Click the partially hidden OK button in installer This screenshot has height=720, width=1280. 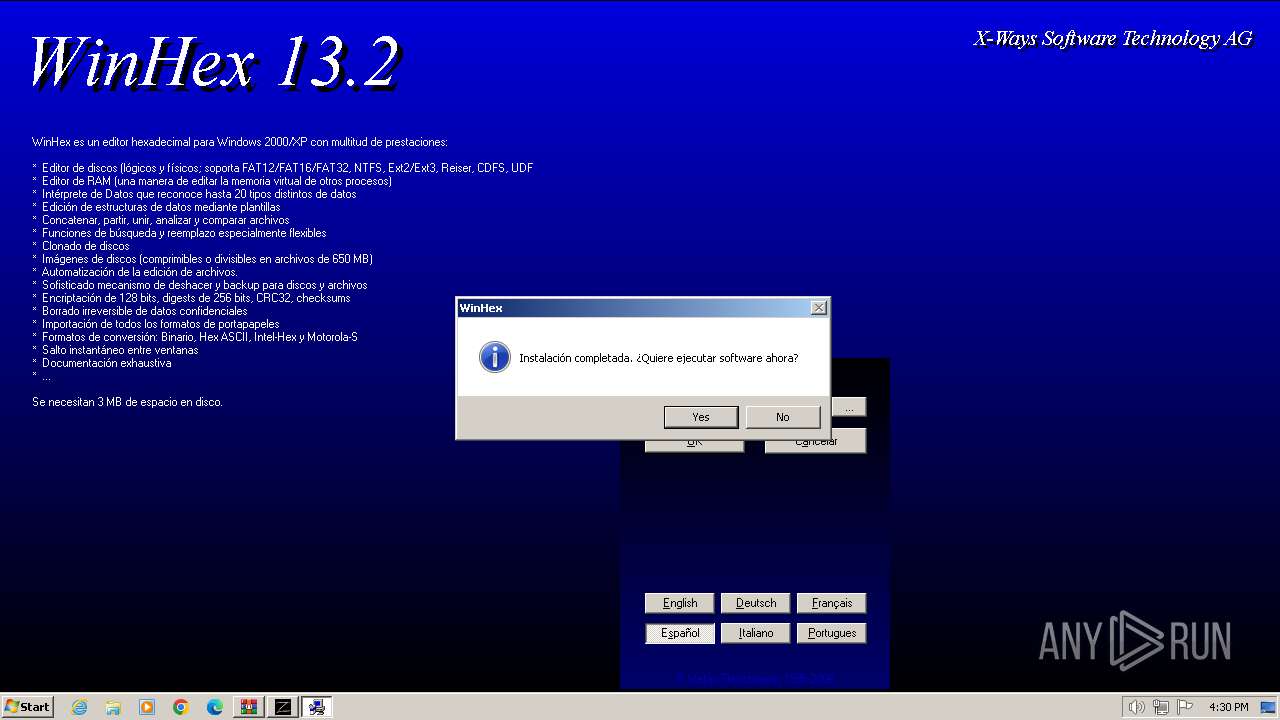pyautogui.click(x=694, y=445)
